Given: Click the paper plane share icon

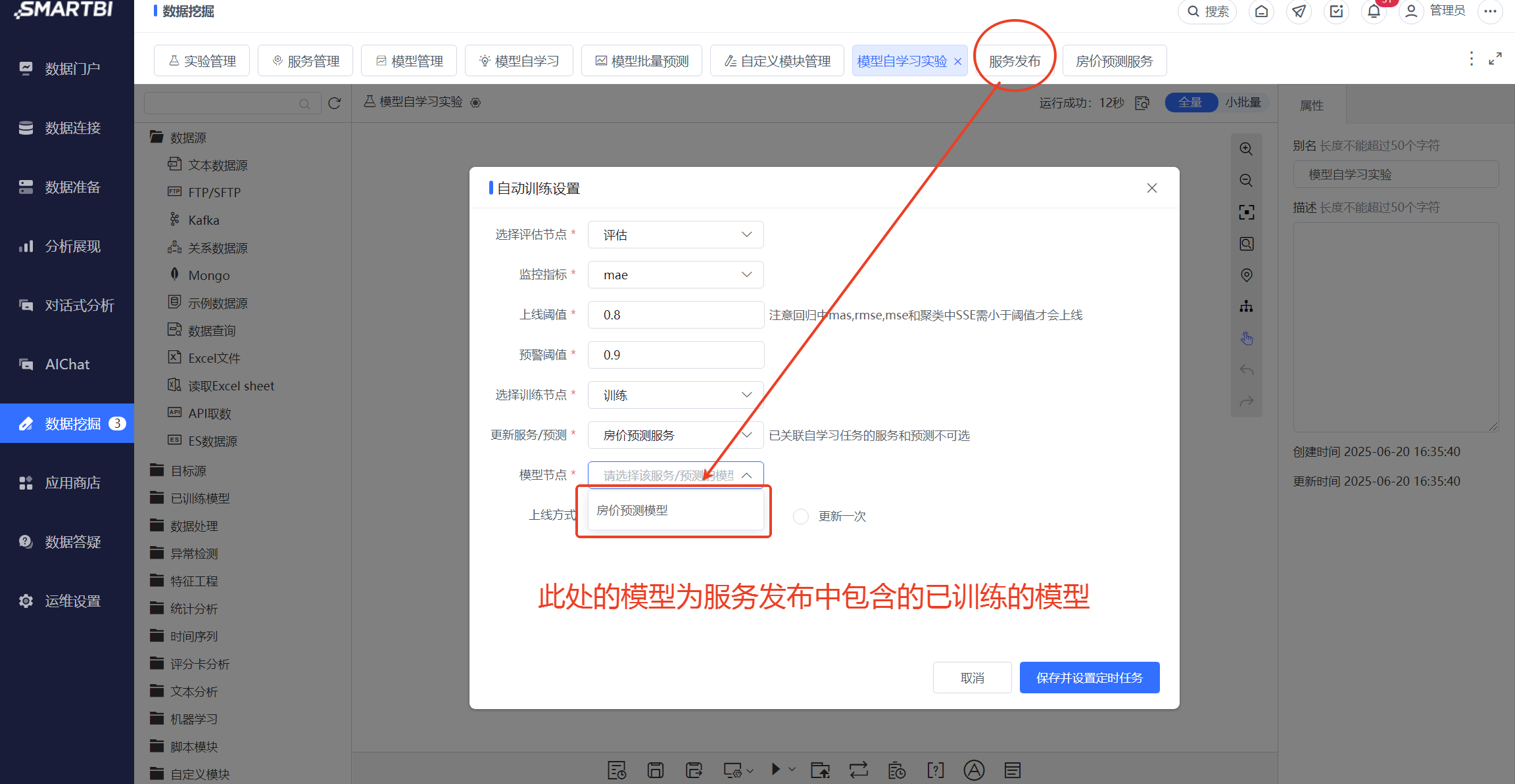Looking at the screenshot, I should point(1299,11).
